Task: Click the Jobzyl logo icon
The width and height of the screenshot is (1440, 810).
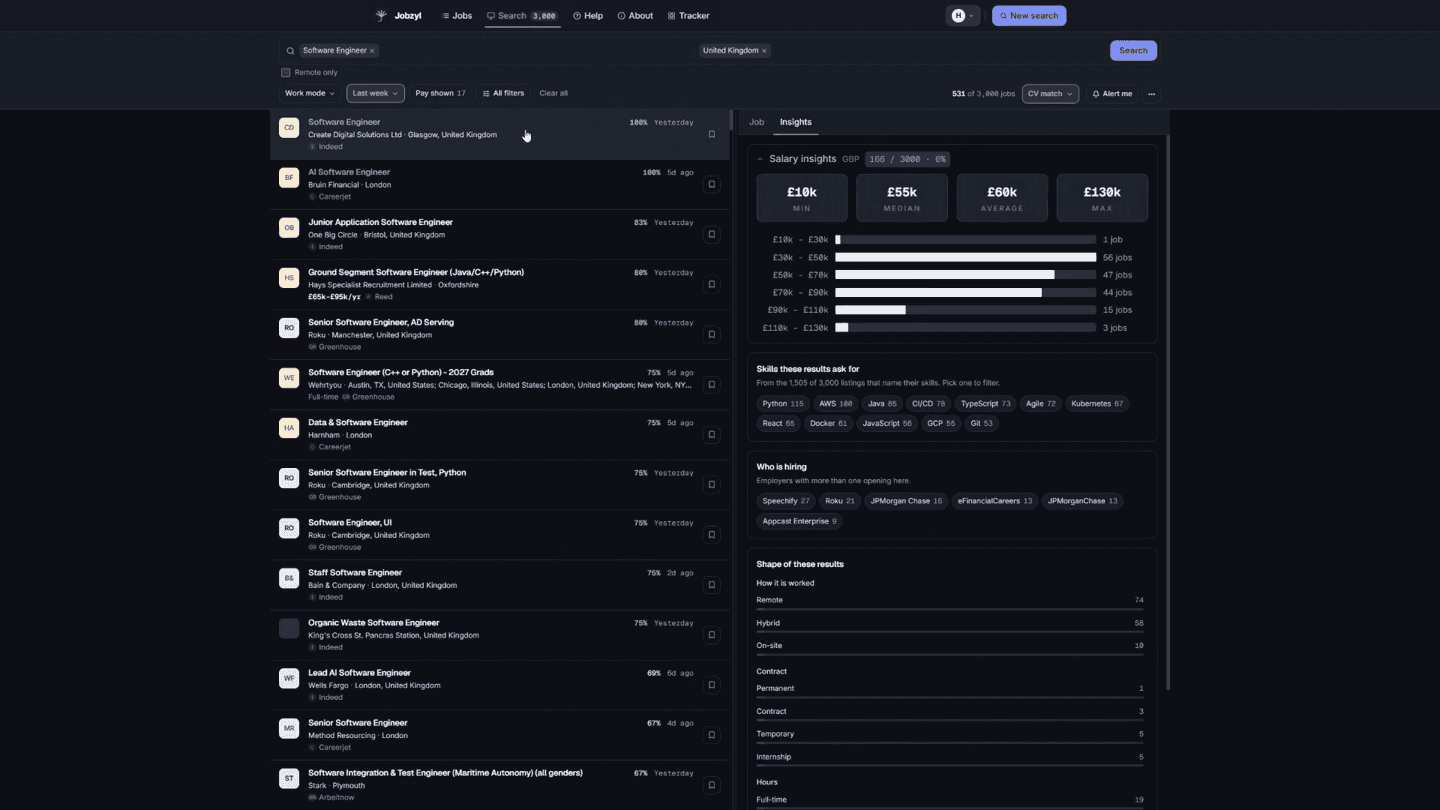Action: (381, 16)
